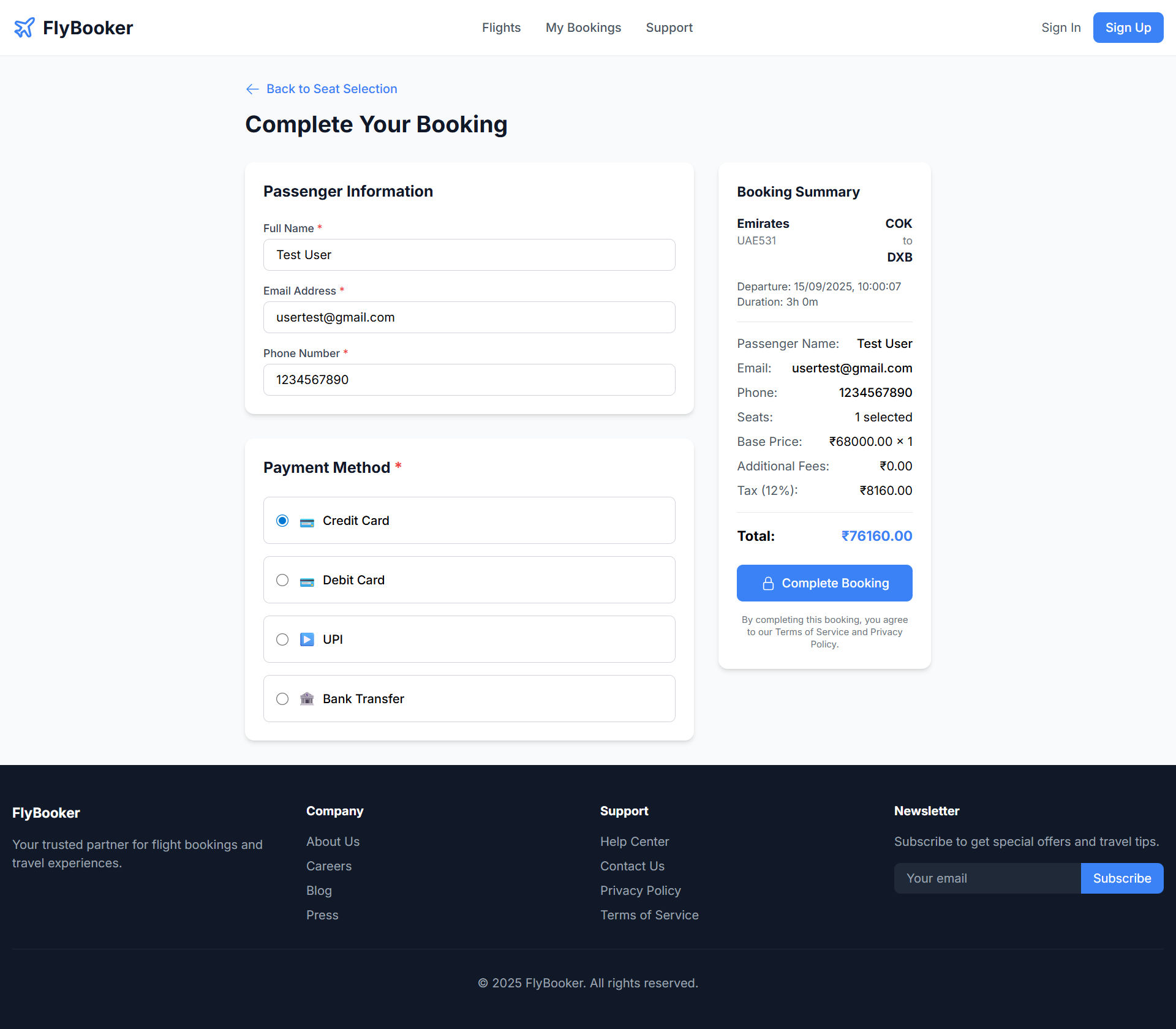This screenshot has height=1029, width=1176.
Task: Click the Your email newsletter input field
Action: click(x=986, y=878)
